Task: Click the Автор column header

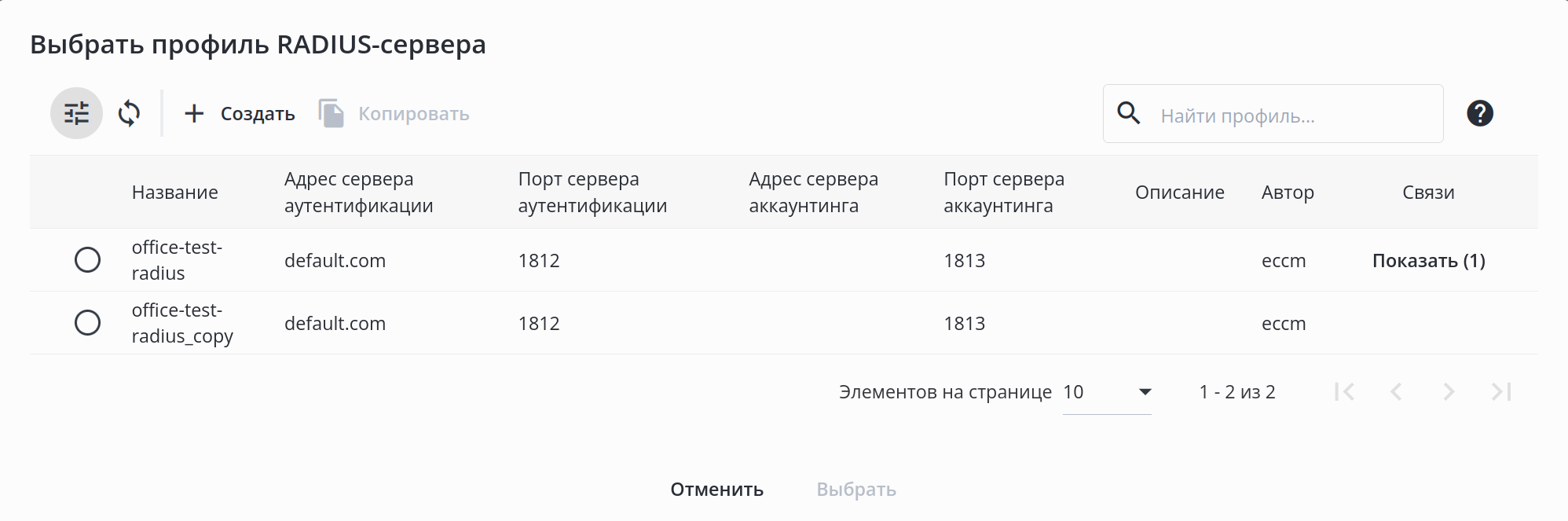Action: (1288, 193)
